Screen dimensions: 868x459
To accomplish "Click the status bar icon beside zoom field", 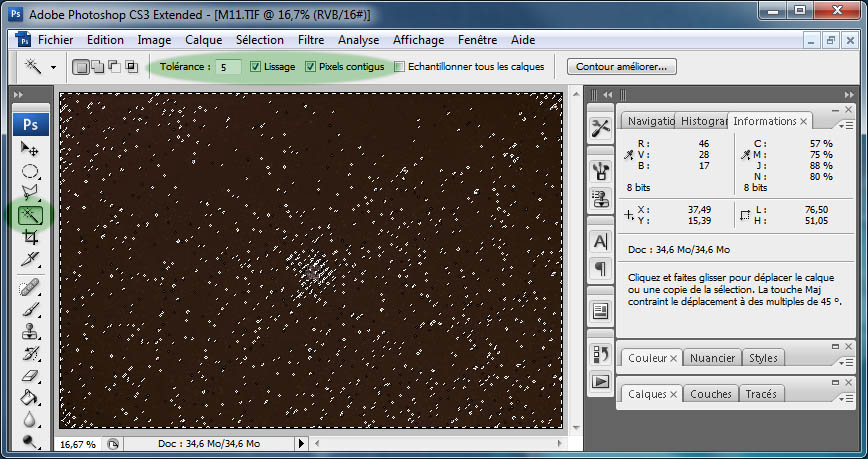I will coord(113,444).
